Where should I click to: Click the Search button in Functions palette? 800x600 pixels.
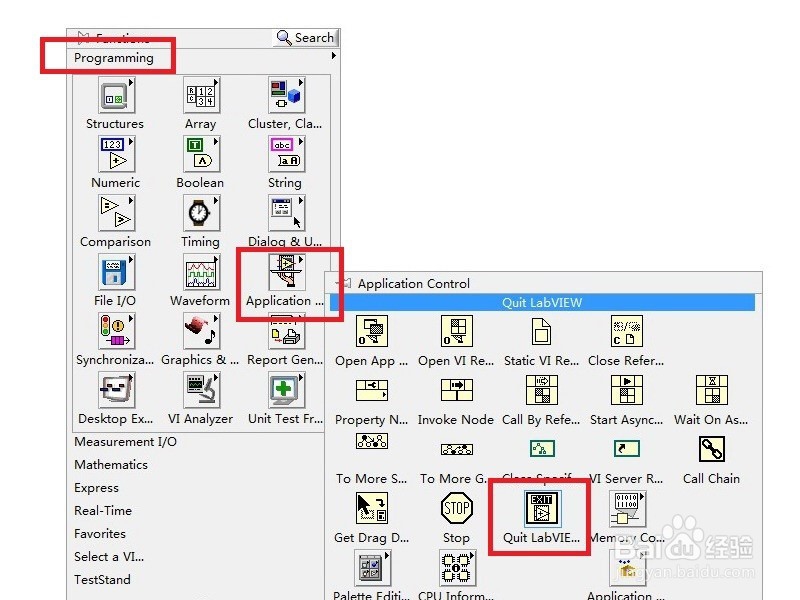pyautogui.click(x=306, y=38)
